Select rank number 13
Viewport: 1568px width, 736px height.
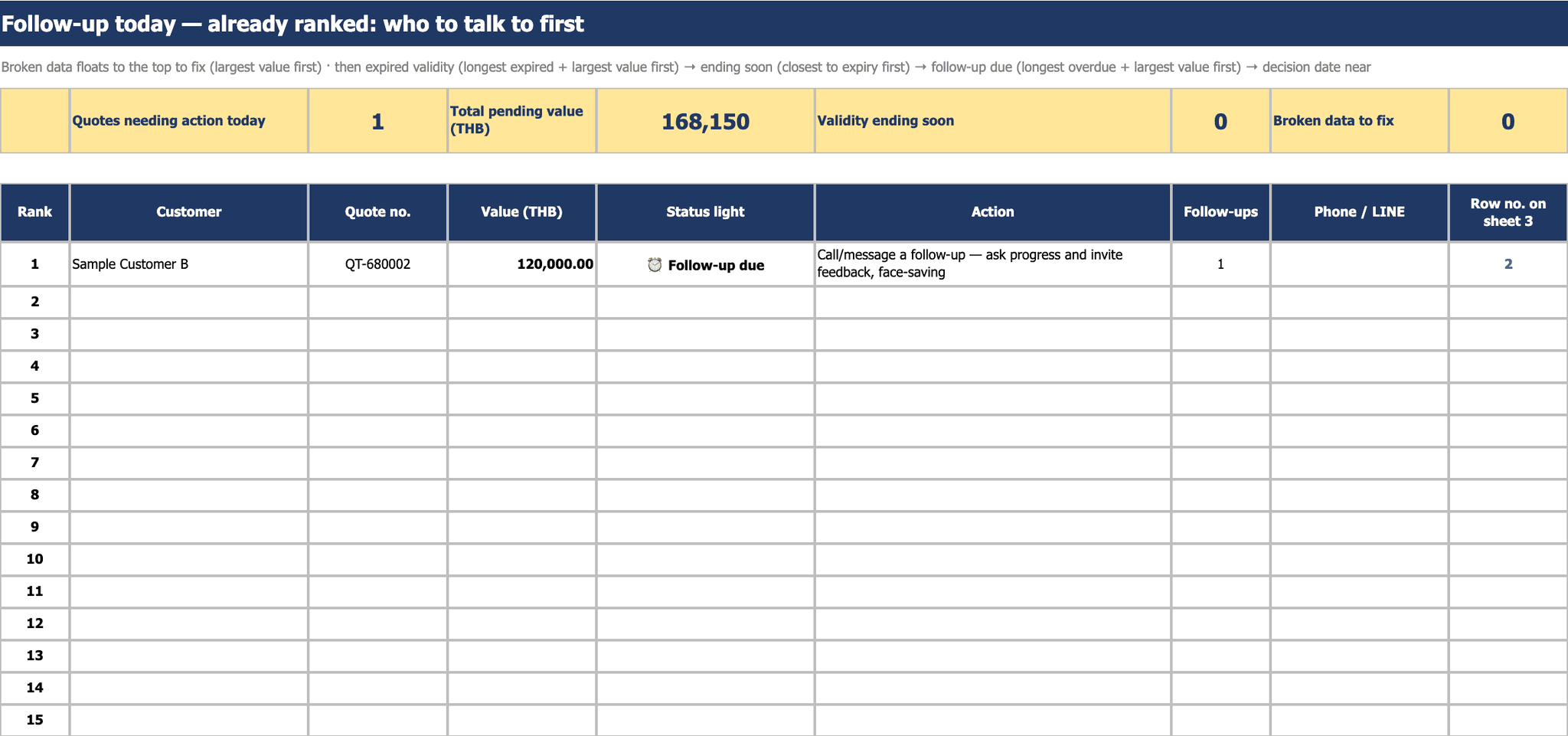pos(35,656)
